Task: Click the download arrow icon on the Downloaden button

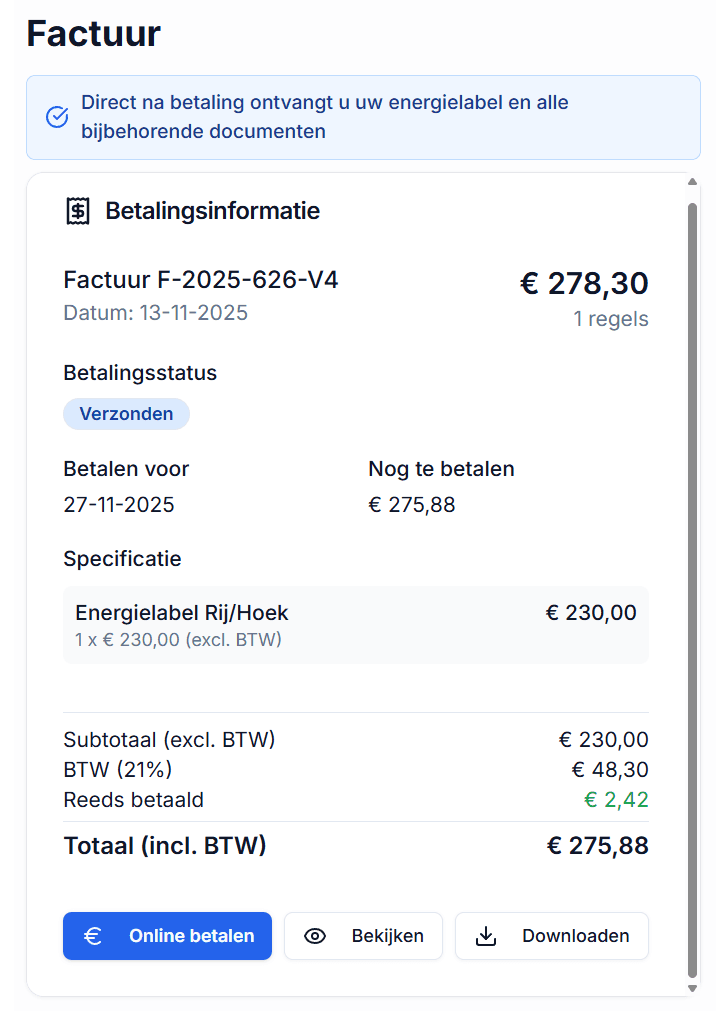Action: point(487,936)
